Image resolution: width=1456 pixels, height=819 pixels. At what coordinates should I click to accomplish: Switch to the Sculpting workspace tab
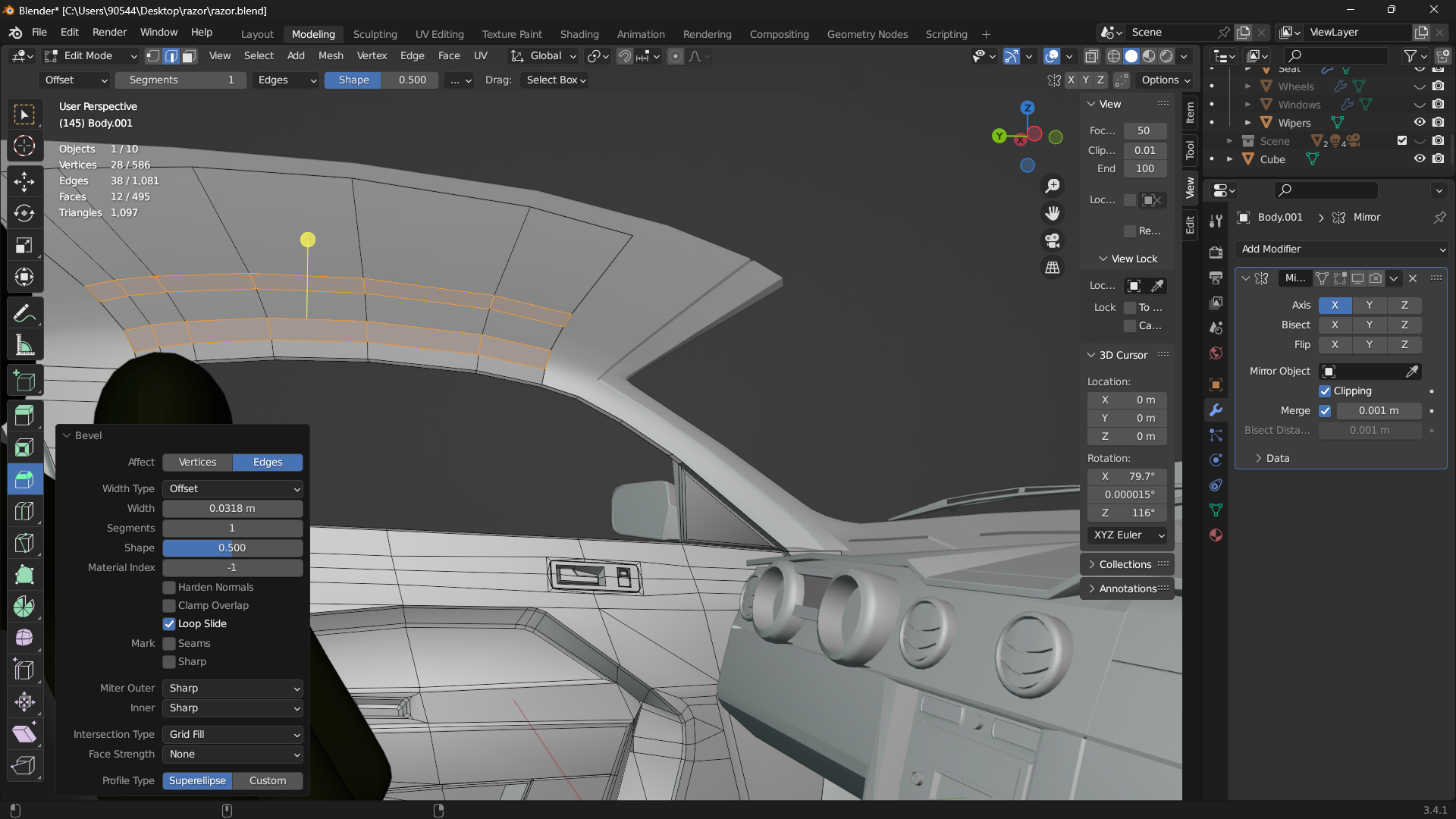click(x=375, y=34)
